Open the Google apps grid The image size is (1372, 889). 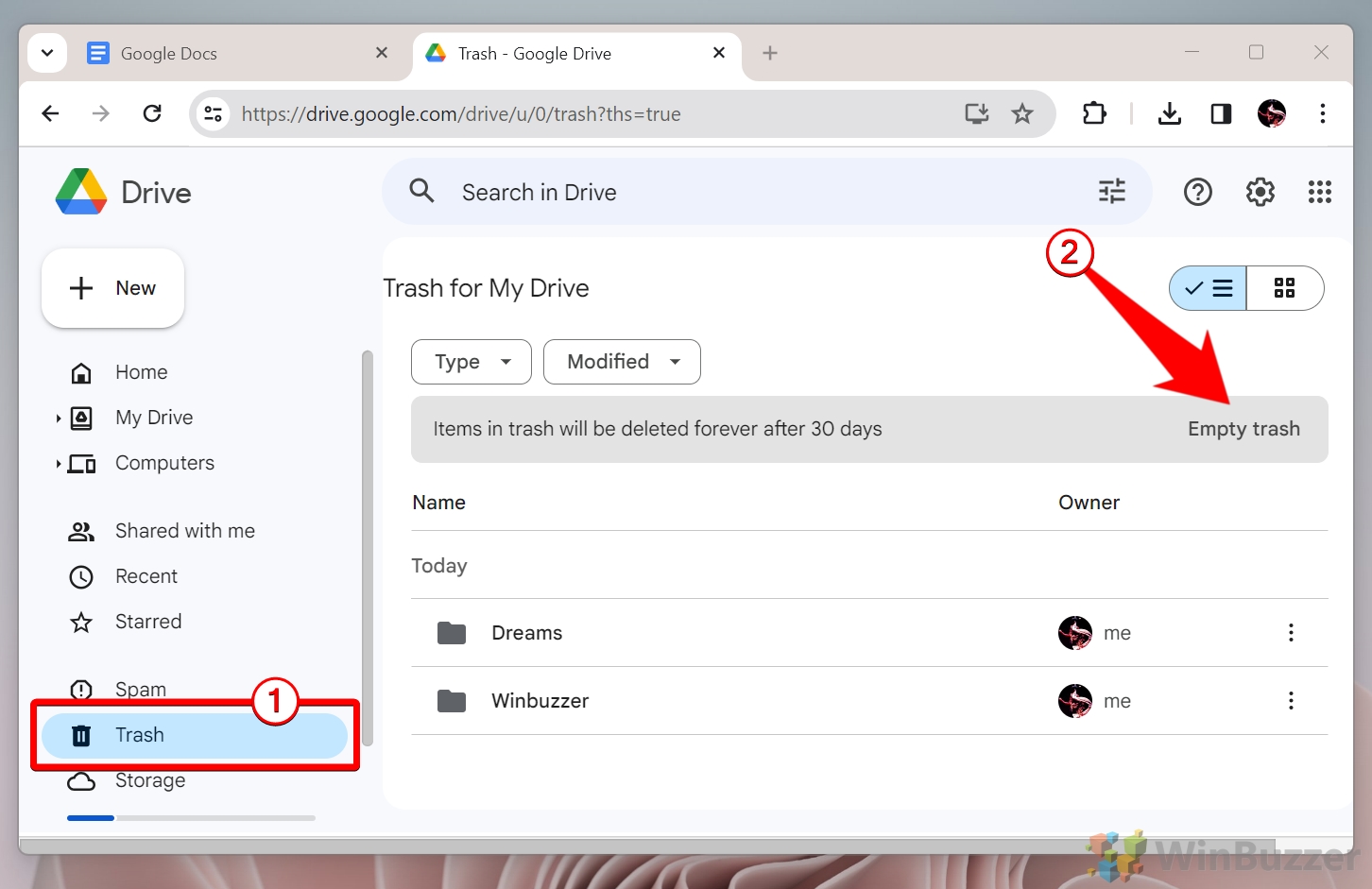click(x=1320, y=193)
